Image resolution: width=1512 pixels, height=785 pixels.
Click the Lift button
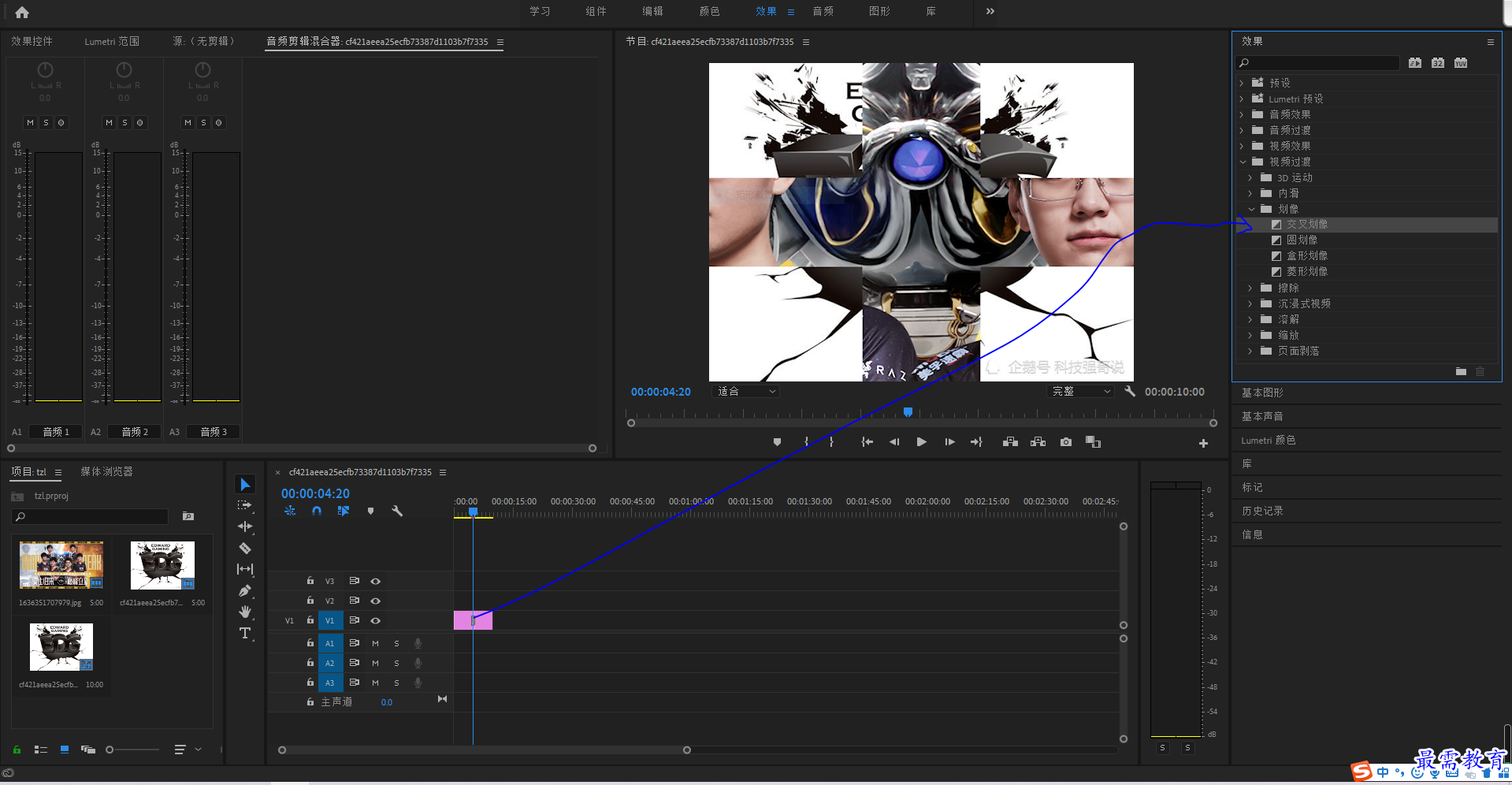point(1010,442)
